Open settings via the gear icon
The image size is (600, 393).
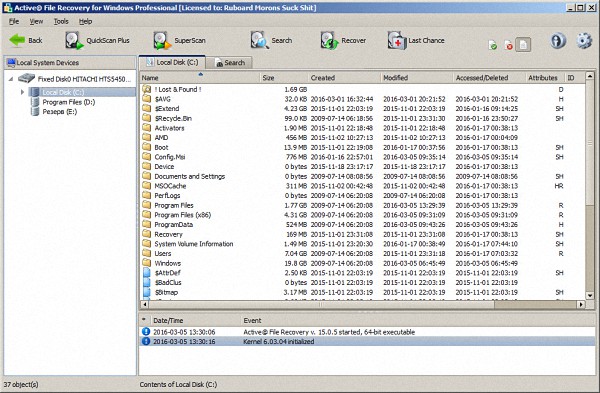[x=584, y=40]
